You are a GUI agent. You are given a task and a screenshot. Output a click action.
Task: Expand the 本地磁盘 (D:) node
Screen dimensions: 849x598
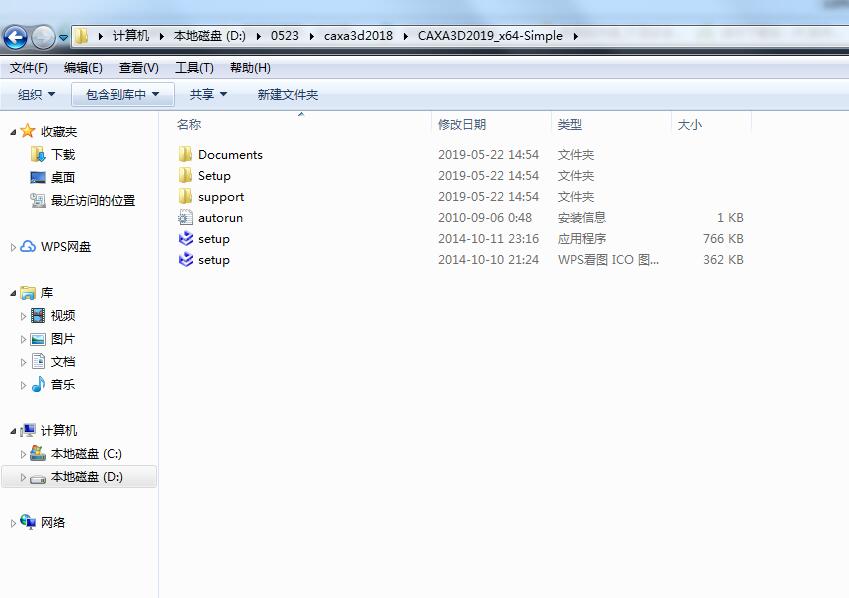tap(23, 477)
